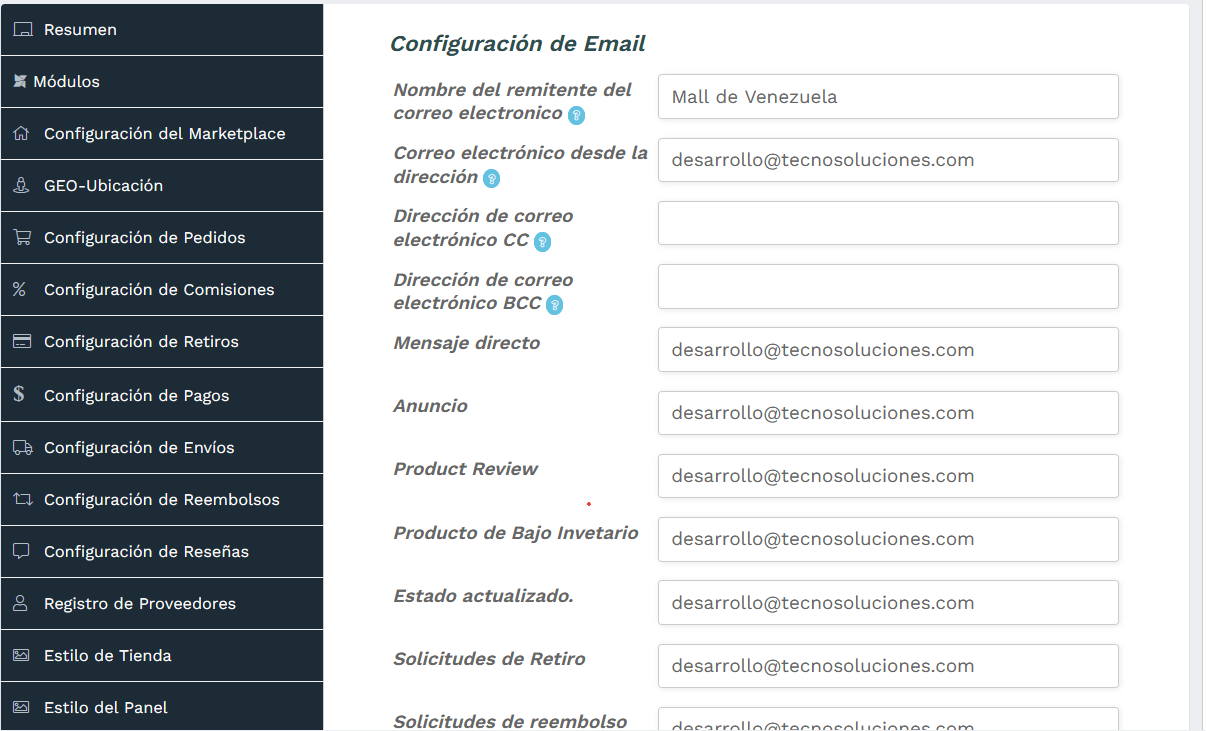The width and height of the screenshot is (1206, 731).
Task: Open the help tooltip beside Dirección de correo electrónico CC
Action: coord(542,242)
